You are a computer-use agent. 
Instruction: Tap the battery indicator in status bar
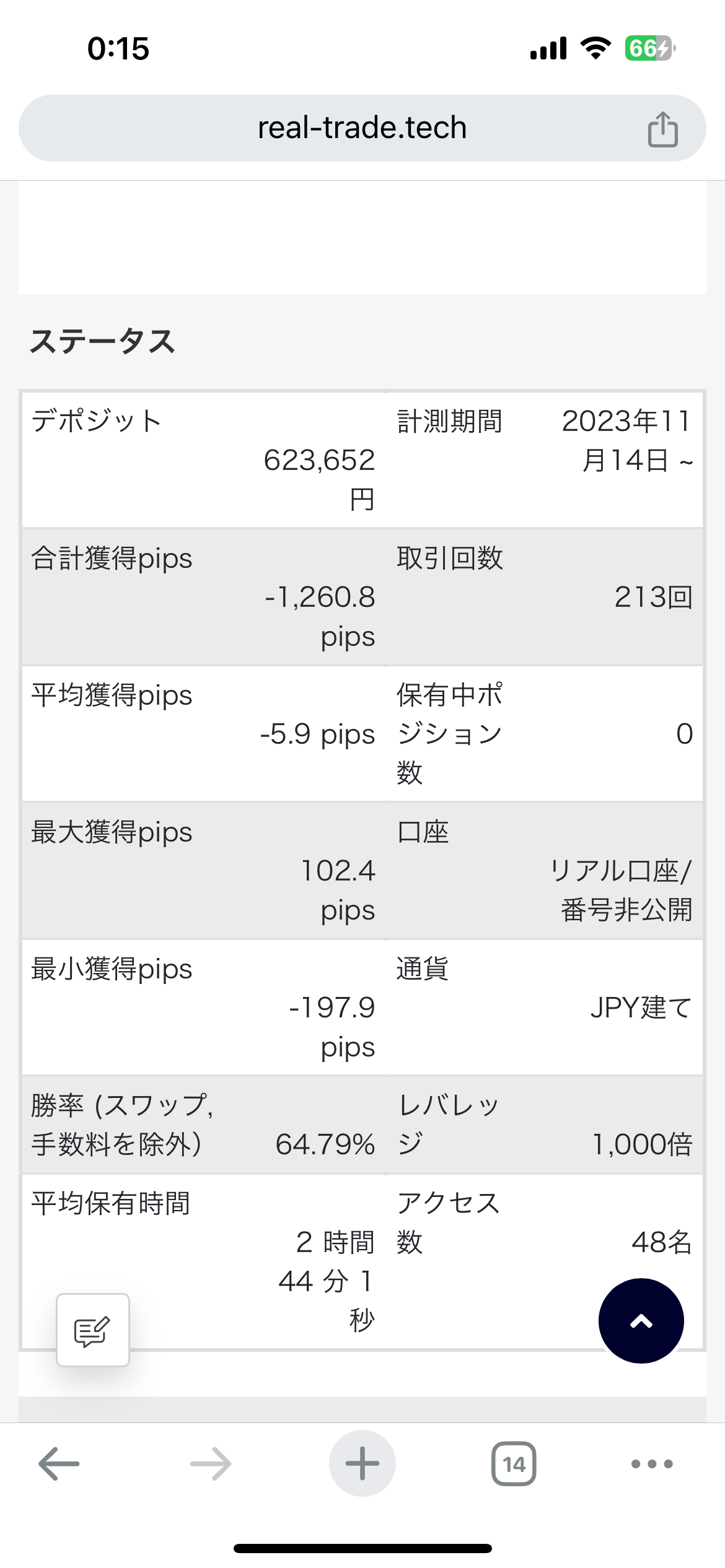click(649, 48)
